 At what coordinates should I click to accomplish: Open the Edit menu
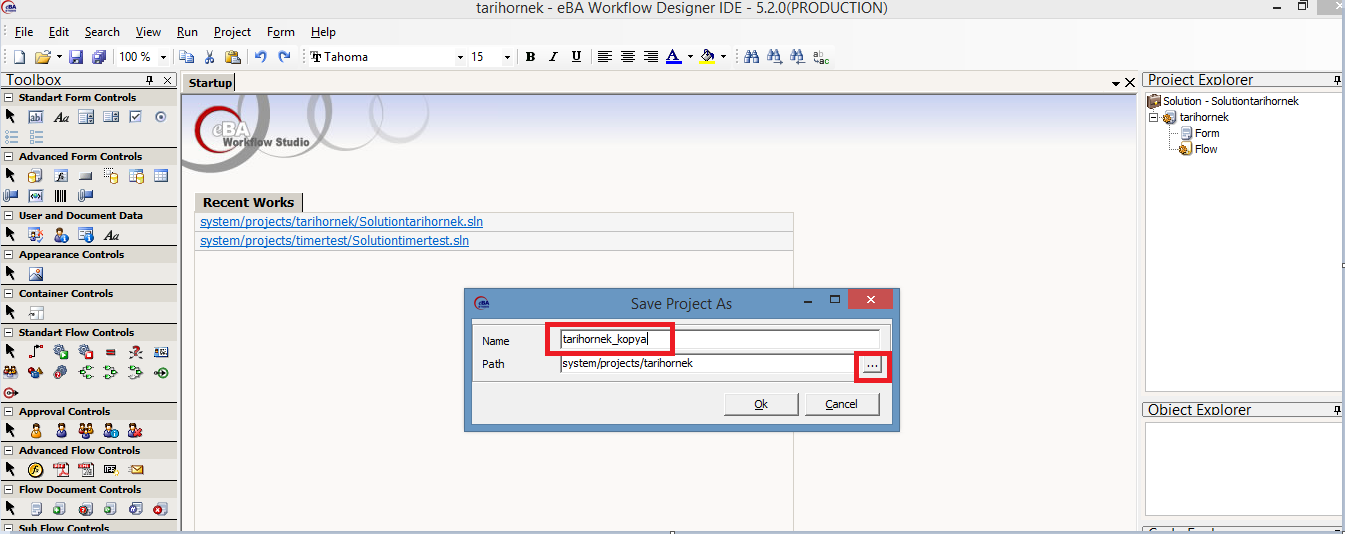click(x=59, y=32)
